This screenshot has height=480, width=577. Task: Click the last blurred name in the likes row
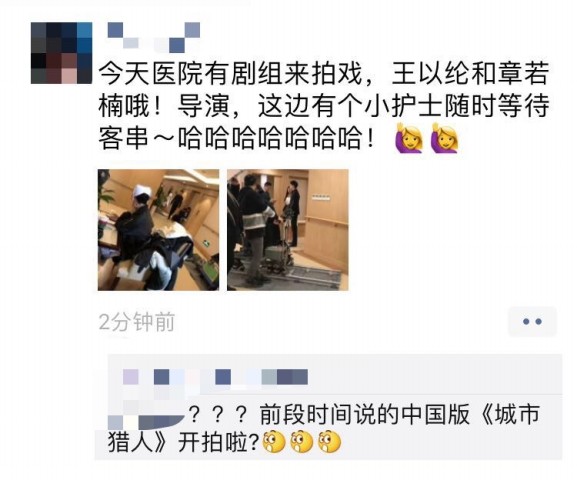(x=285, y=377)
